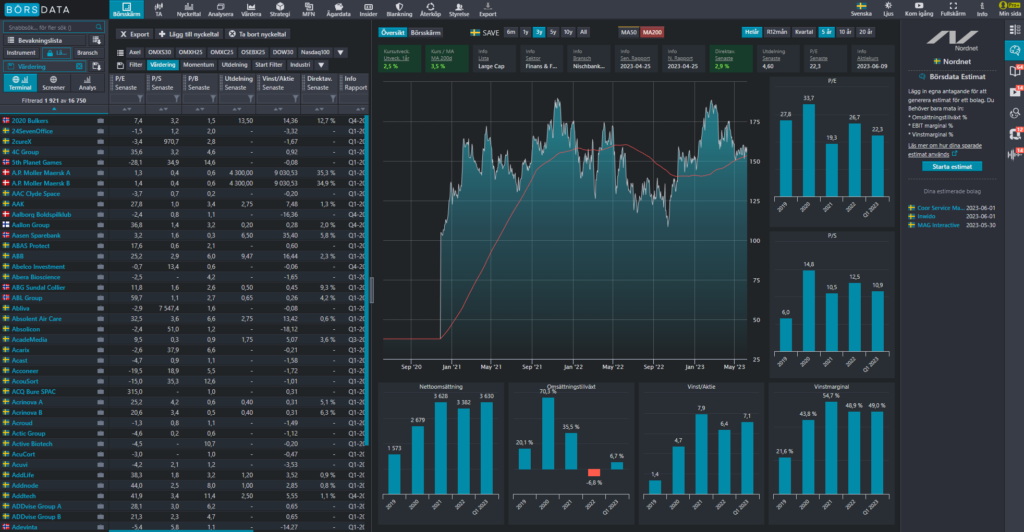Expand the dropdown arrow after Industri
Viewport: 1024px width, 532px height.
coord(321,65)
